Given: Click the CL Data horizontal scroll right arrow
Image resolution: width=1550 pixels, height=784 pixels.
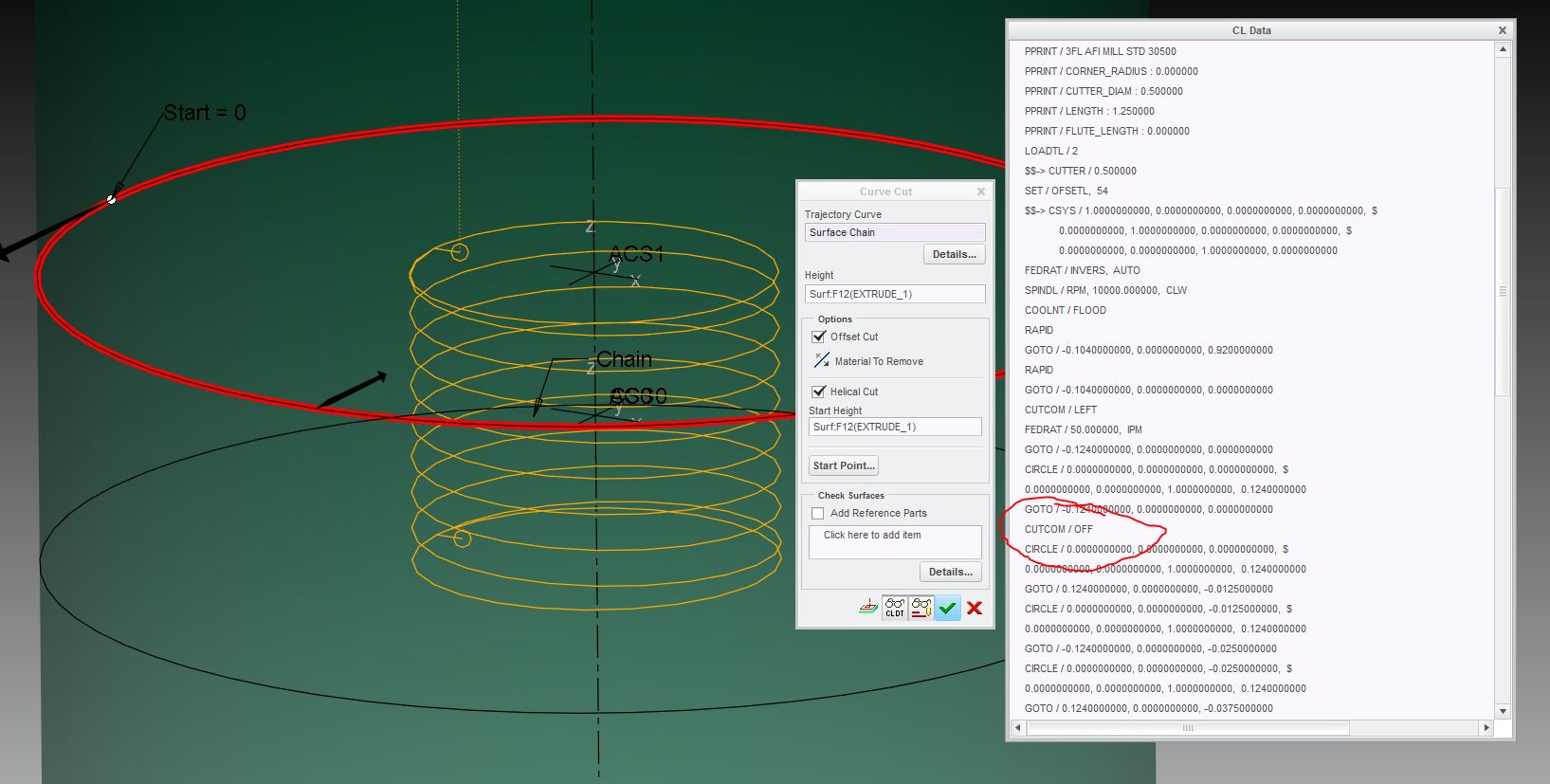Looking at the screenshot, I should [1486, 728].
